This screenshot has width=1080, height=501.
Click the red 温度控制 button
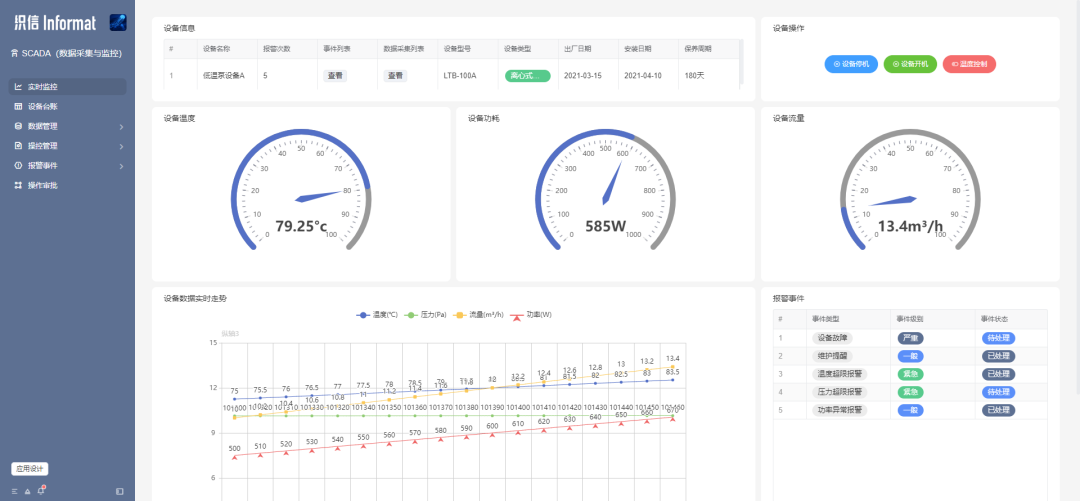[x=969, y=64]
